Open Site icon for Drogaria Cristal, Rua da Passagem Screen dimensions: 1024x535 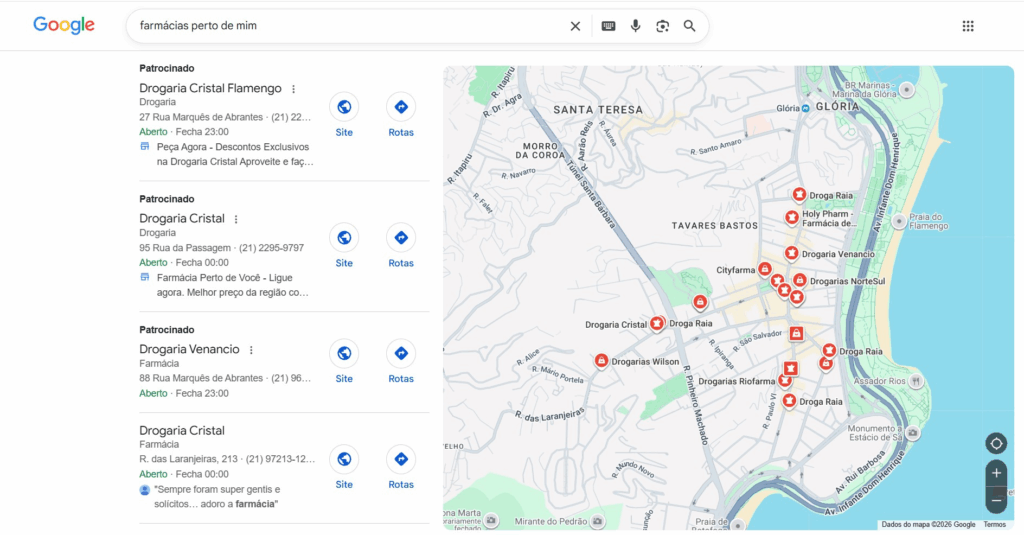click(x=344, y=238)
